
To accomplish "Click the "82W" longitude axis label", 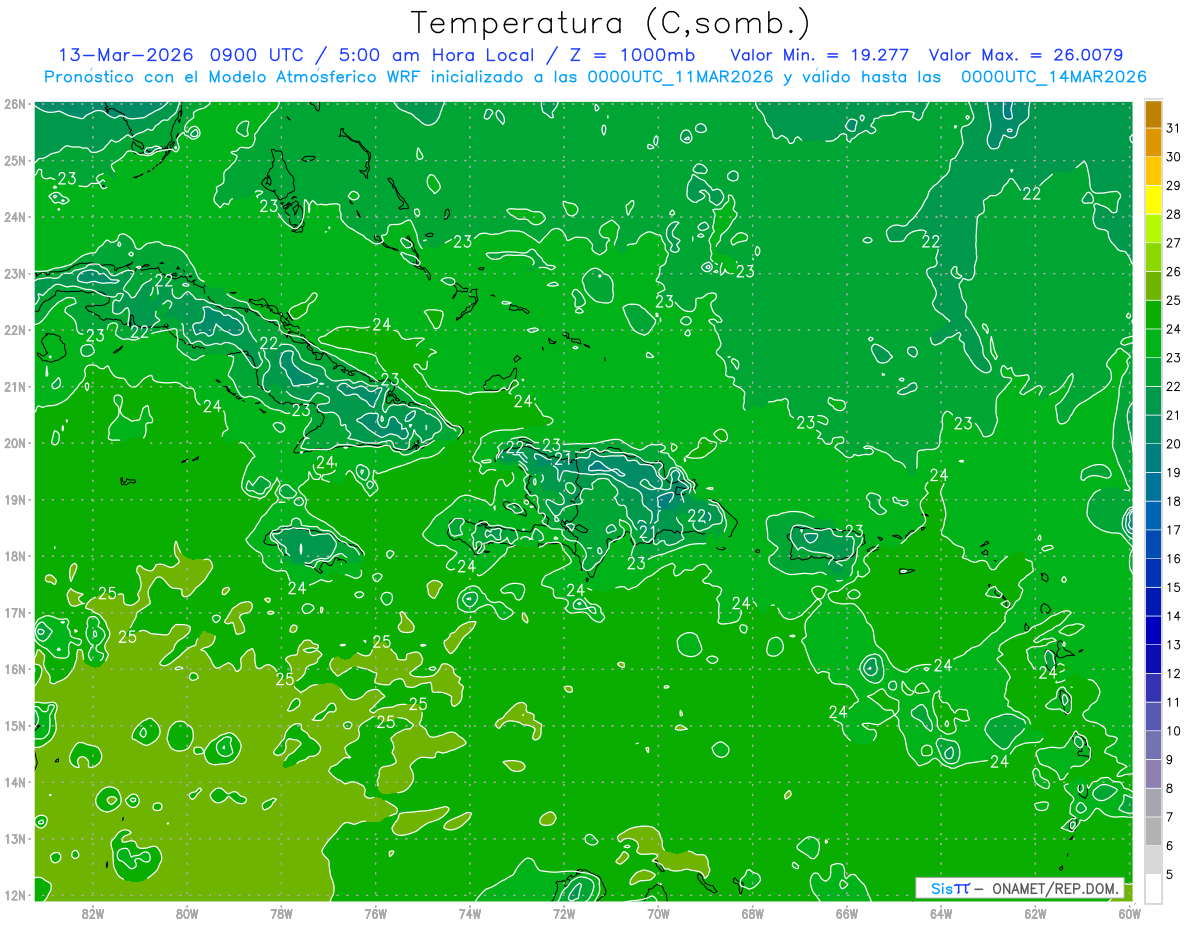I will point(92,912).
